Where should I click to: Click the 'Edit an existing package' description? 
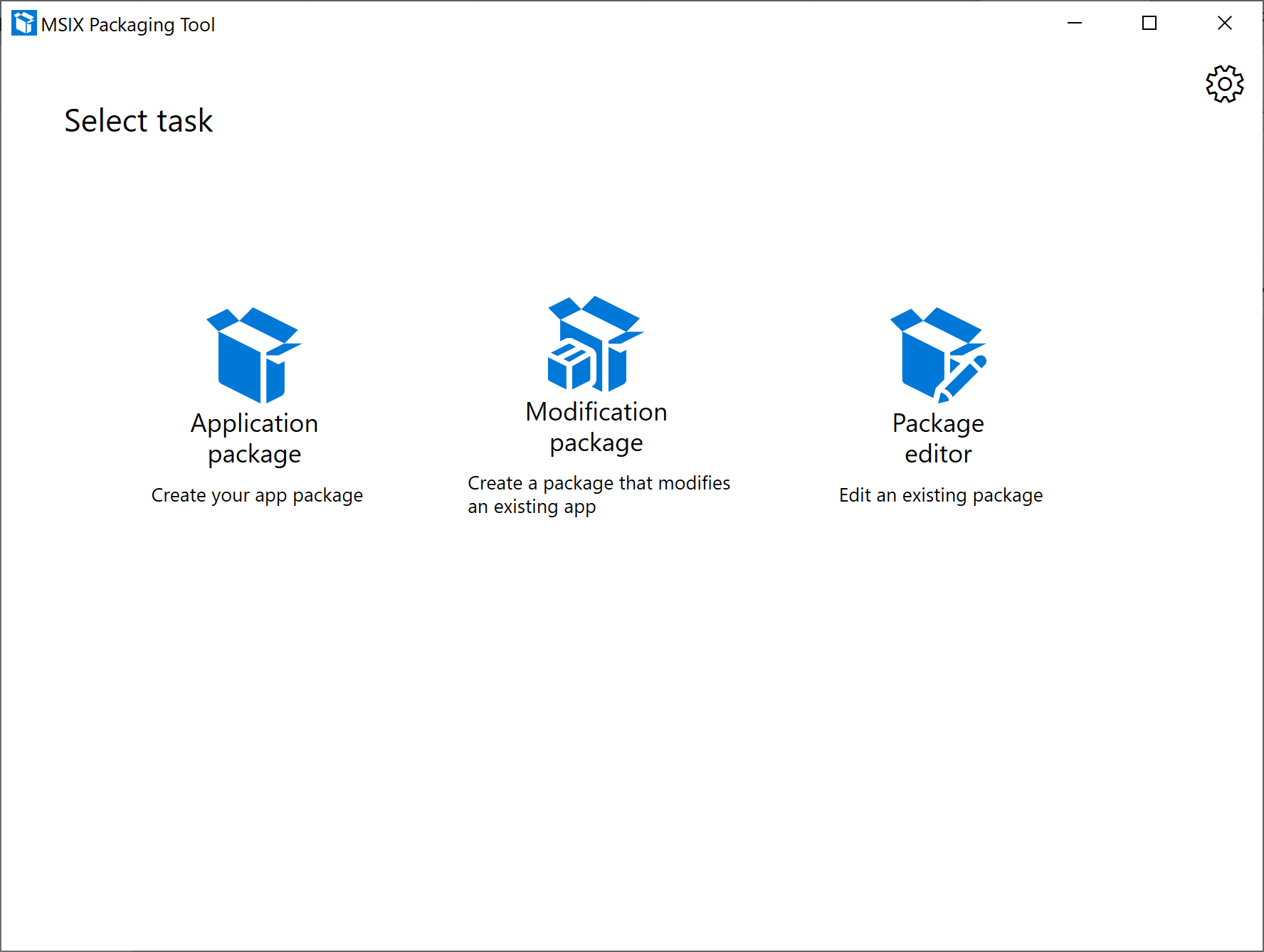[941, 494]
